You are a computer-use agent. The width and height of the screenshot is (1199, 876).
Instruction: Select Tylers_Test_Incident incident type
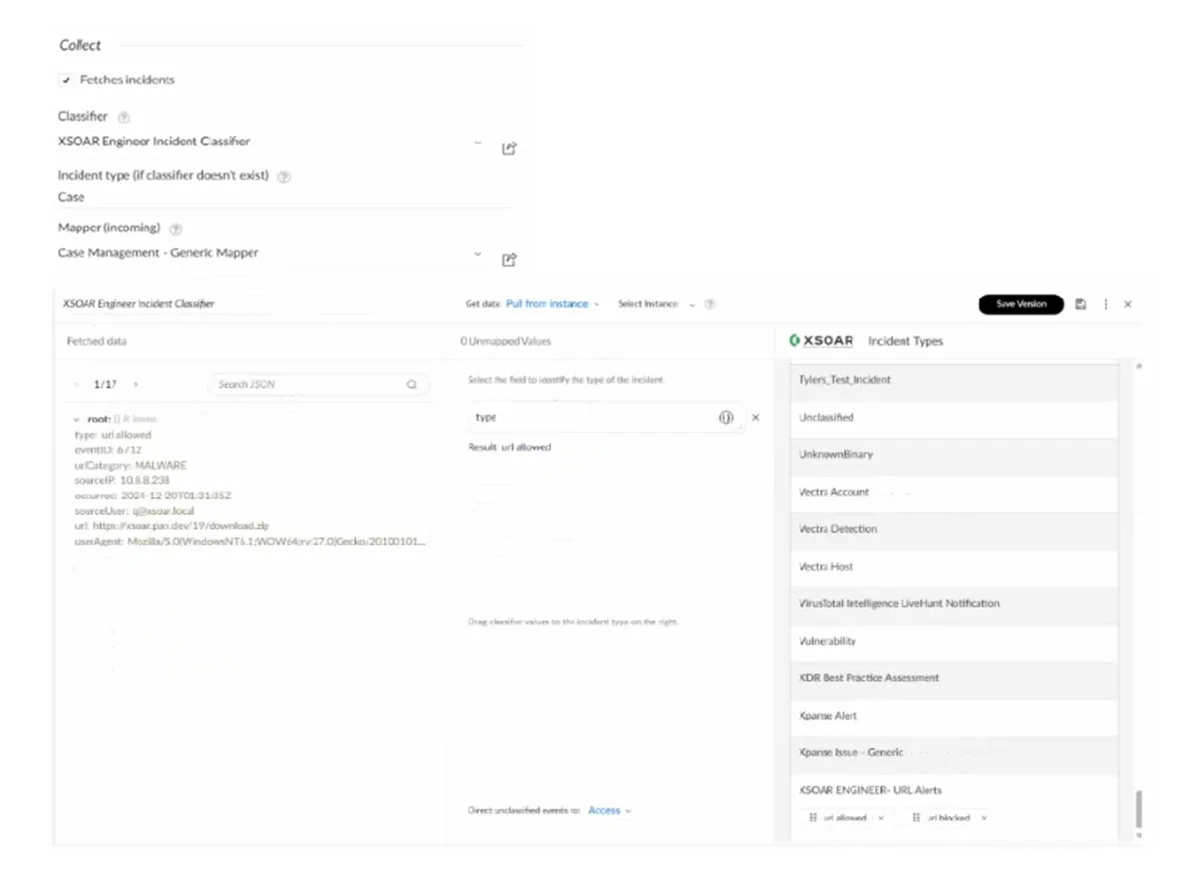coord(954,380)
